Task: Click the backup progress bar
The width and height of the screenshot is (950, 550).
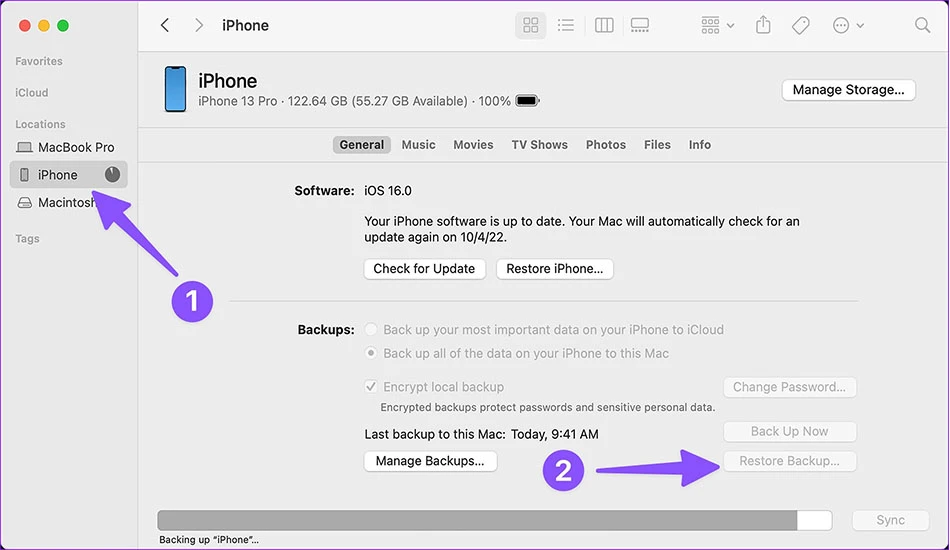Action: point(494,520)
